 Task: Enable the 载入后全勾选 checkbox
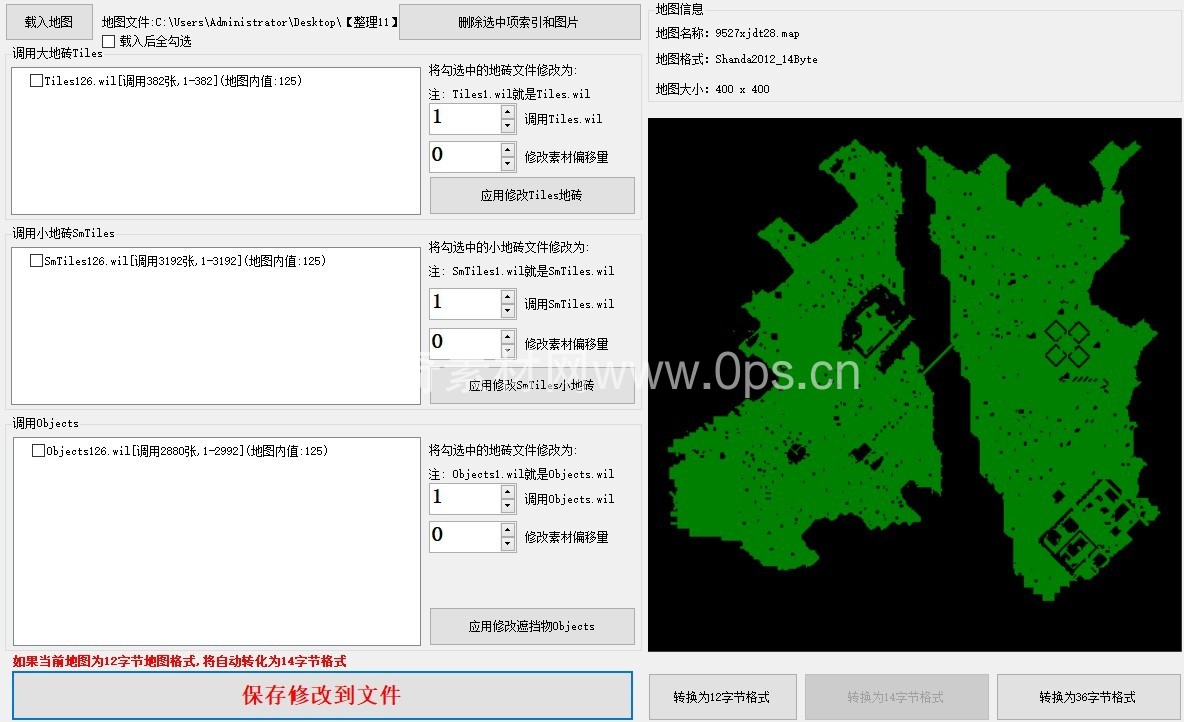point(109,41)
